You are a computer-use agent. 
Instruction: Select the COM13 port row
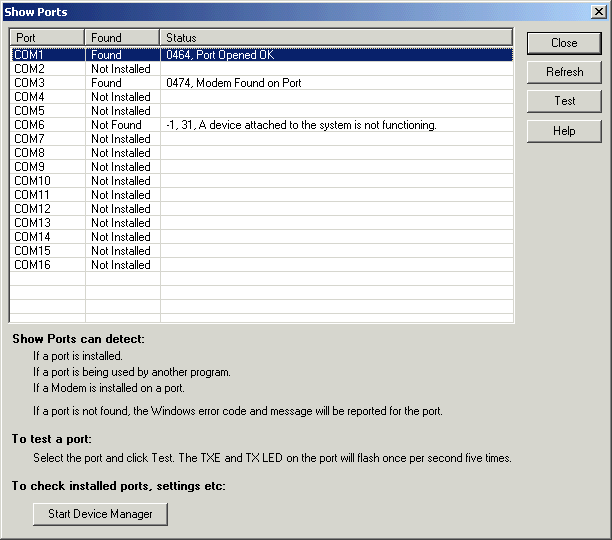click(262, 223)
